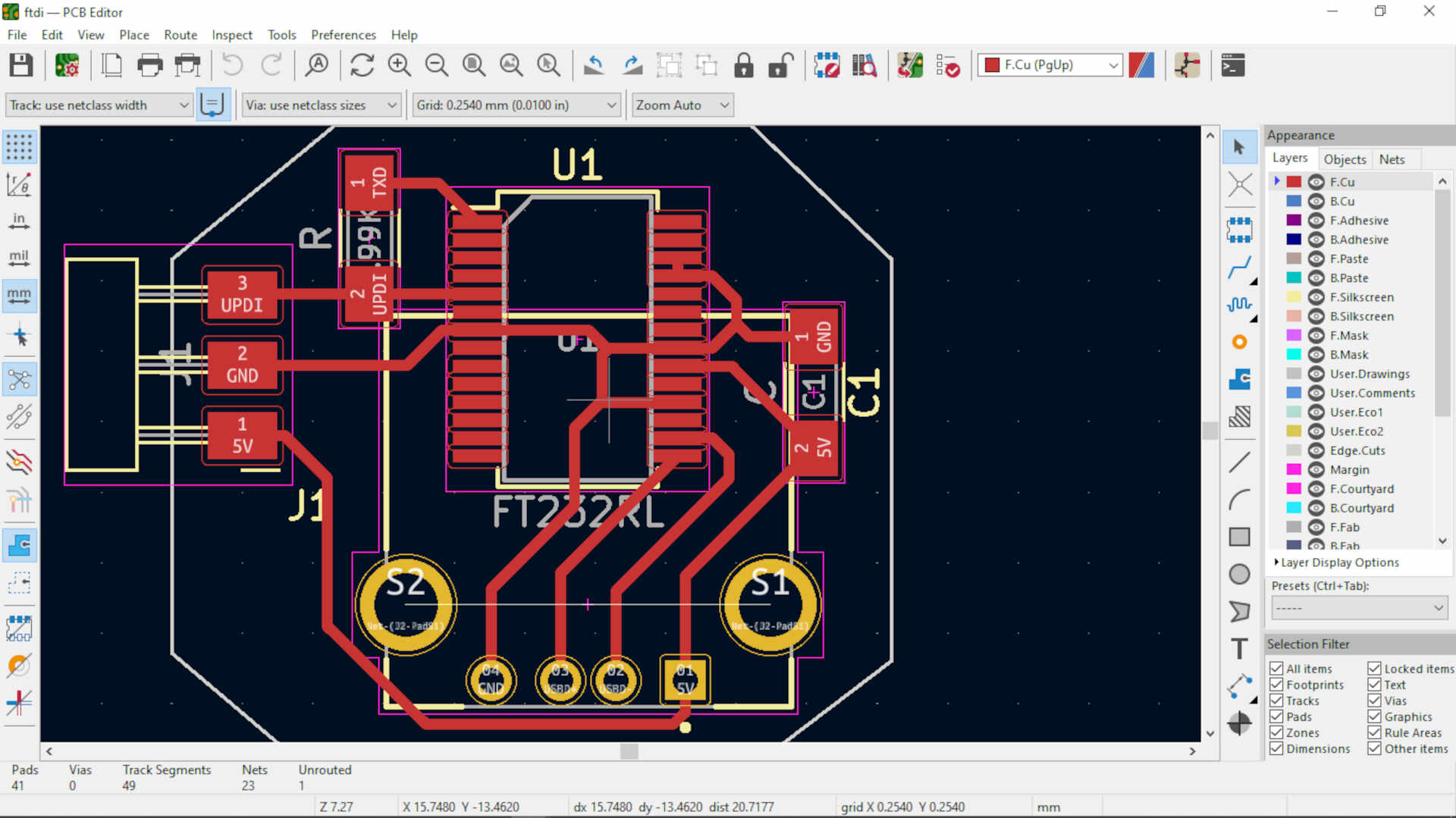Open the Python scripting console
The height and width of the screenshot is (818, 1456).
[x=1233, y=65]
